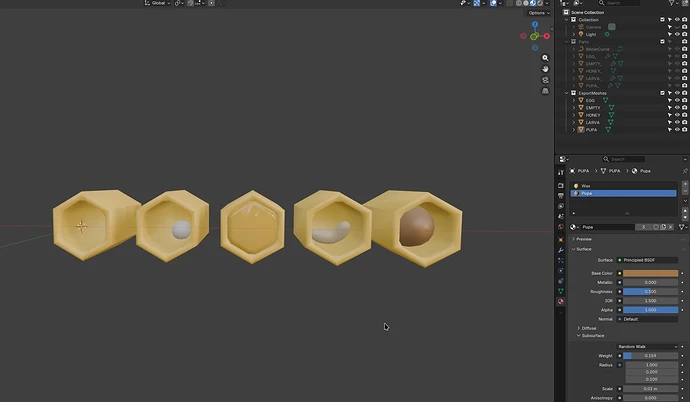
Task: Unlink the Pupa material with X icon
Action: coord(671,227)
